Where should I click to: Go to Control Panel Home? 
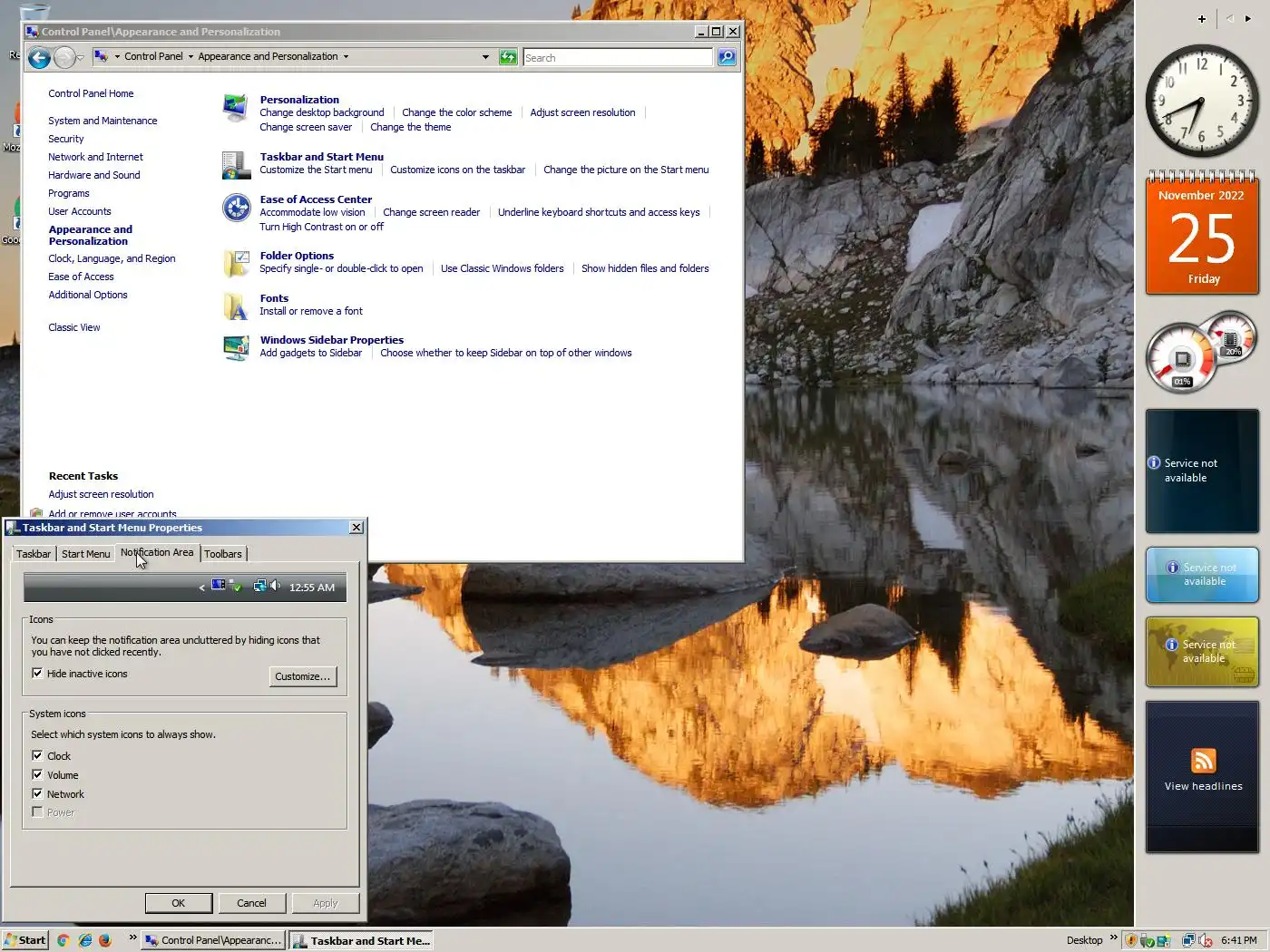91,93
